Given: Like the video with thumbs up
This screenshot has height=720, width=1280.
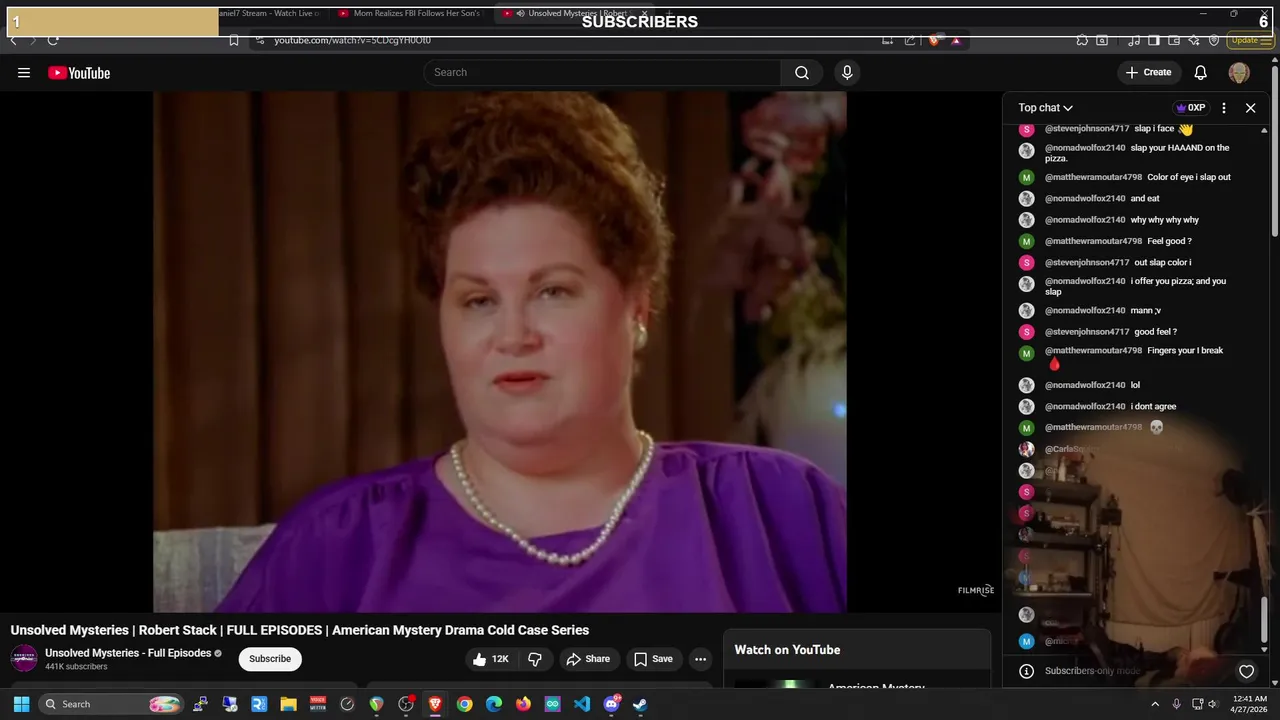Looking at the screenshot, I should [490, 659].
